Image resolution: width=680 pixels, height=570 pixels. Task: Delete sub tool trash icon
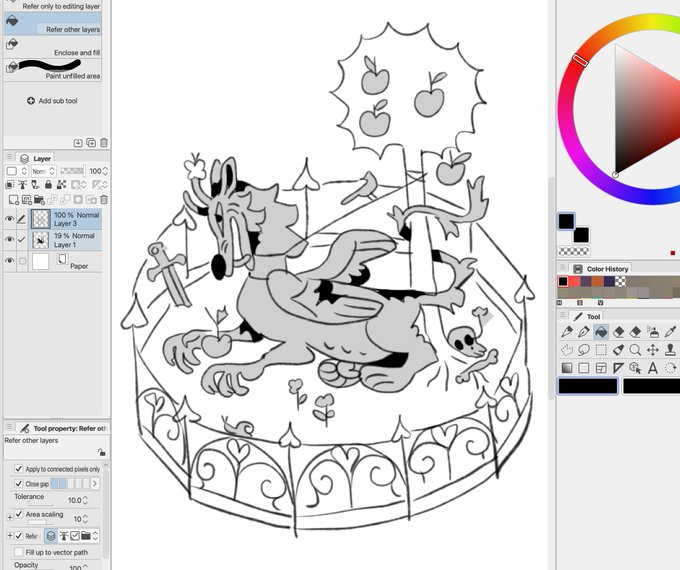(x=104, y=143)
